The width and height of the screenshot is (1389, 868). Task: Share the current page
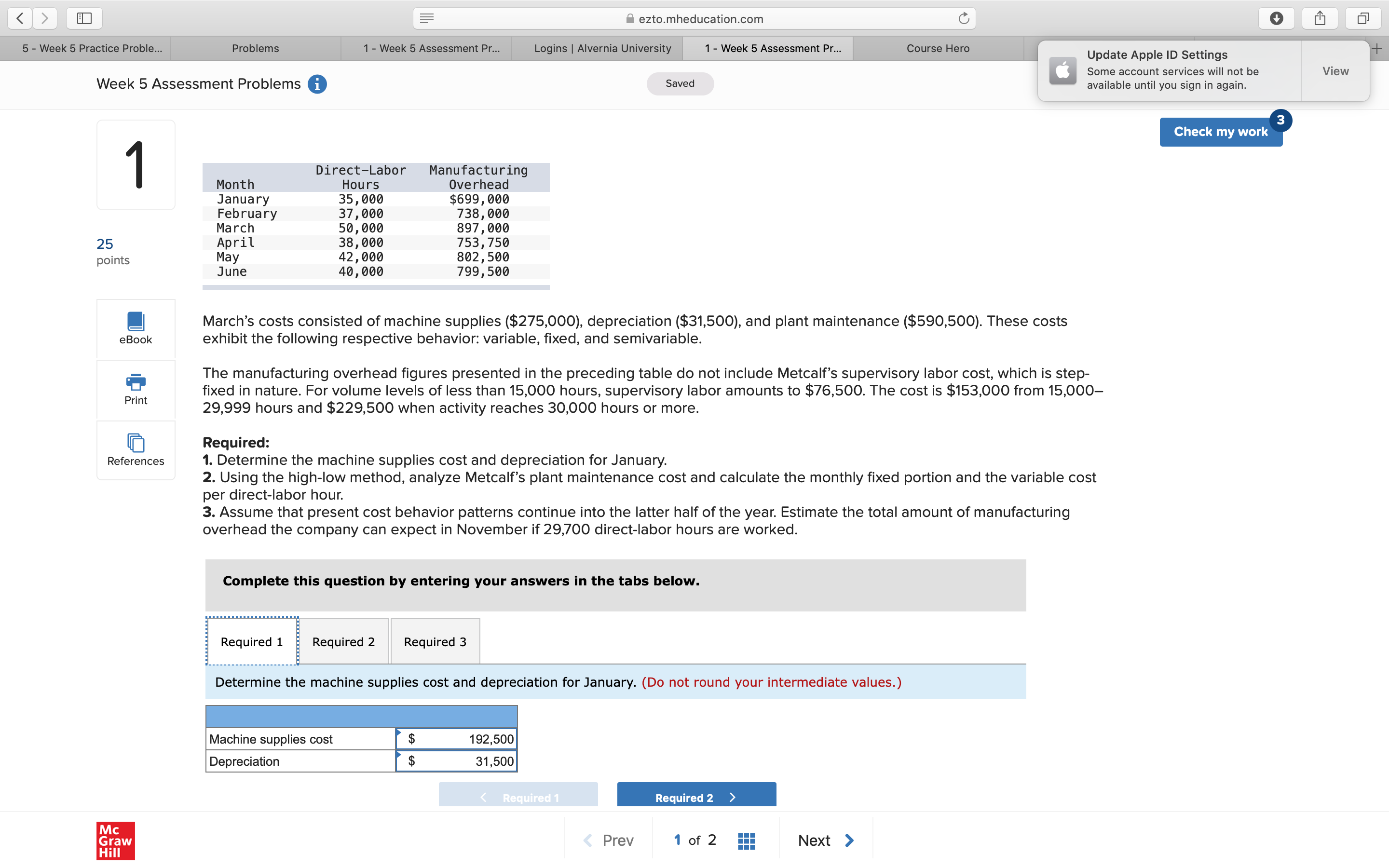1320,18
